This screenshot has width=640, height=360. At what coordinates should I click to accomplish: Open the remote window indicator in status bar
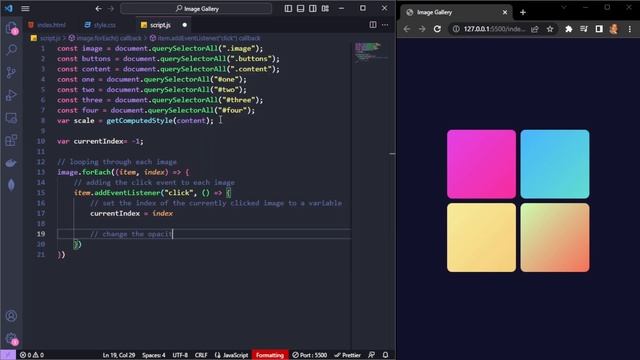point(8,355)
